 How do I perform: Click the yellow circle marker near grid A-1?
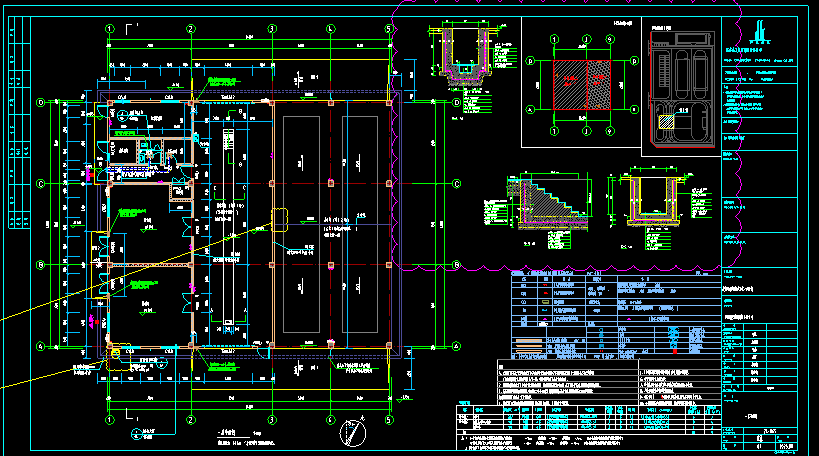(x=113, y=353)
